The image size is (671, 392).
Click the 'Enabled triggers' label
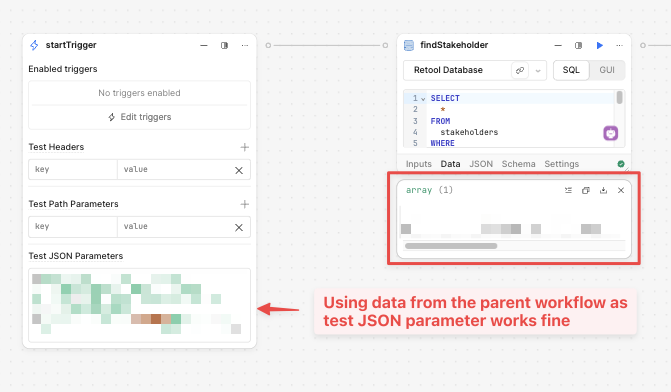pos(63,69)
